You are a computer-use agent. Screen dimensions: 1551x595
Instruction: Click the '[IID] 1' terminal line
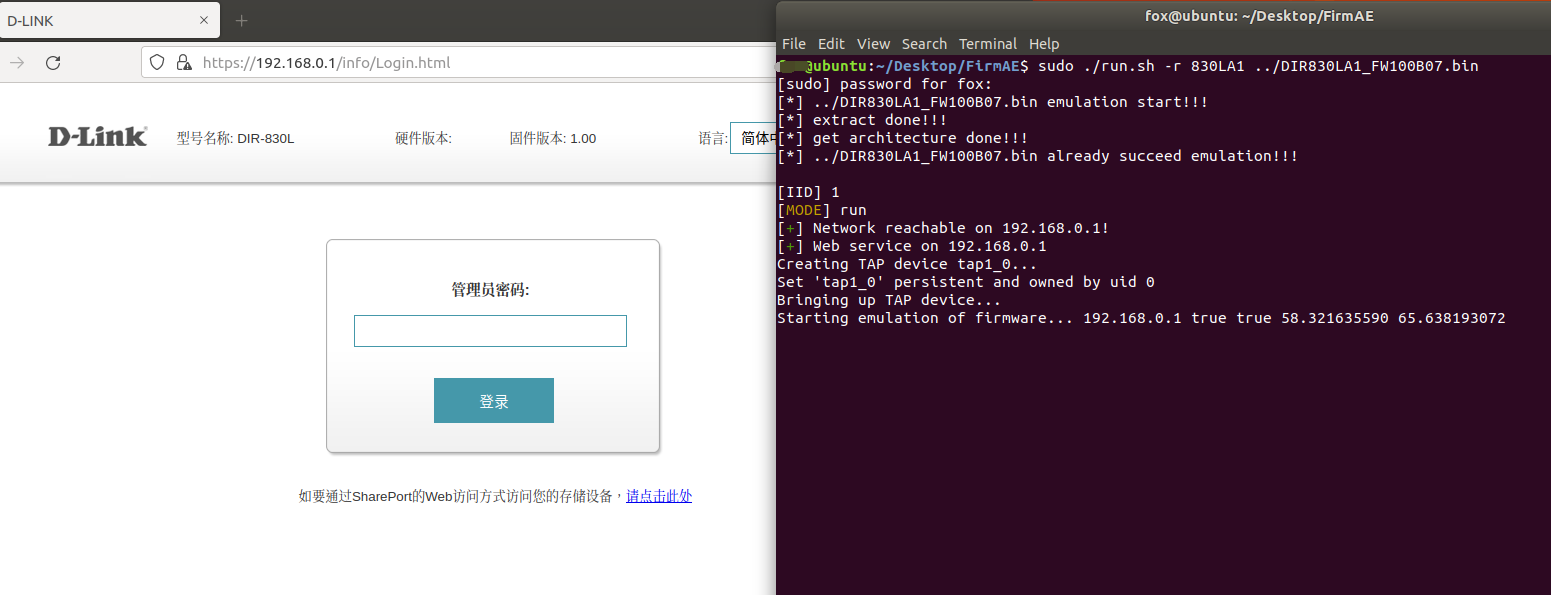[808, 192]
